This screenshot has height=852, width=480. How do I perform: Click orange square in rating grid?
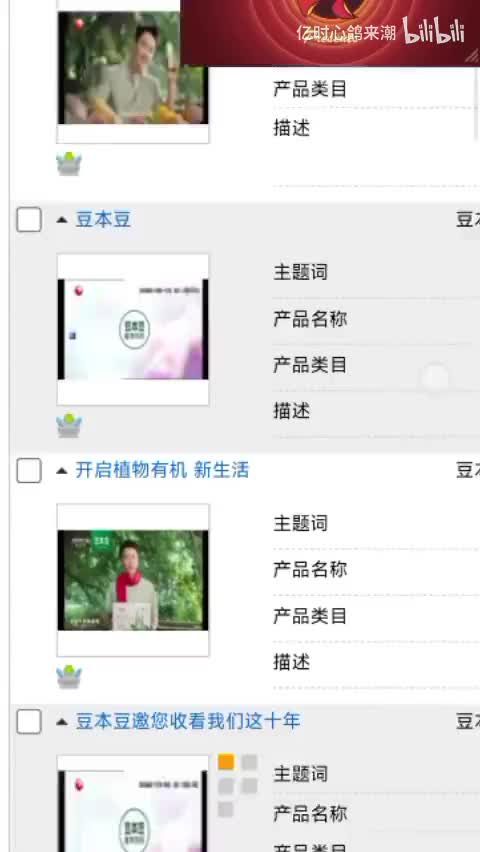click(226, 762)
